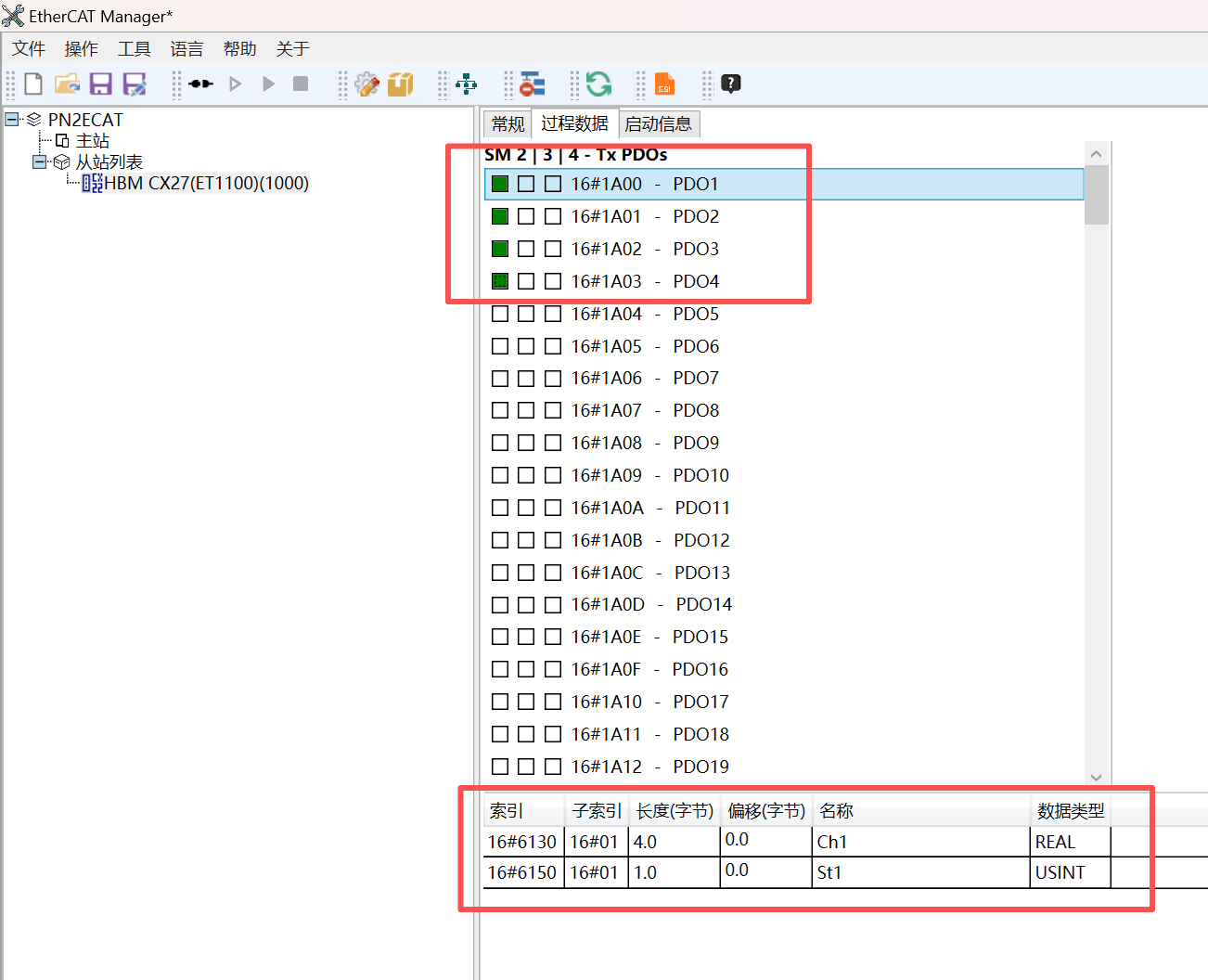Click the yellow package box icon
1208x980 pixels.
[x=401, y=84]
